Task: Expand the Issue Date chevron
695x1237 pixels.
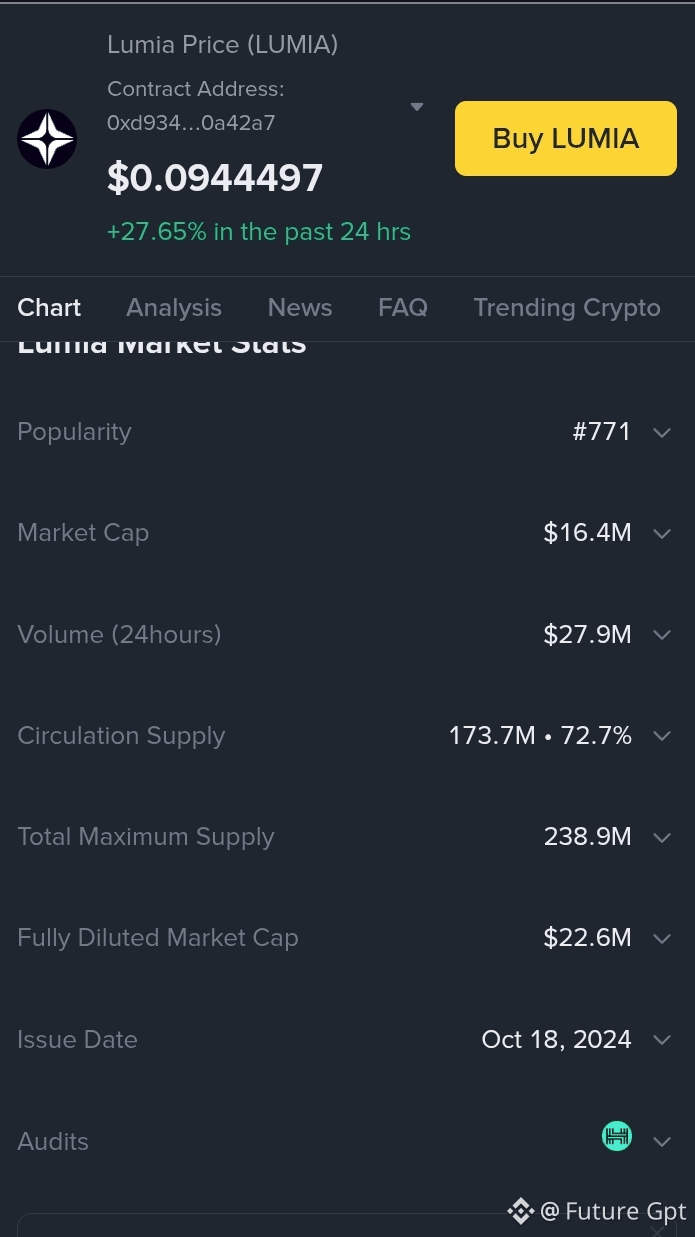Action: pos(661,1040)
